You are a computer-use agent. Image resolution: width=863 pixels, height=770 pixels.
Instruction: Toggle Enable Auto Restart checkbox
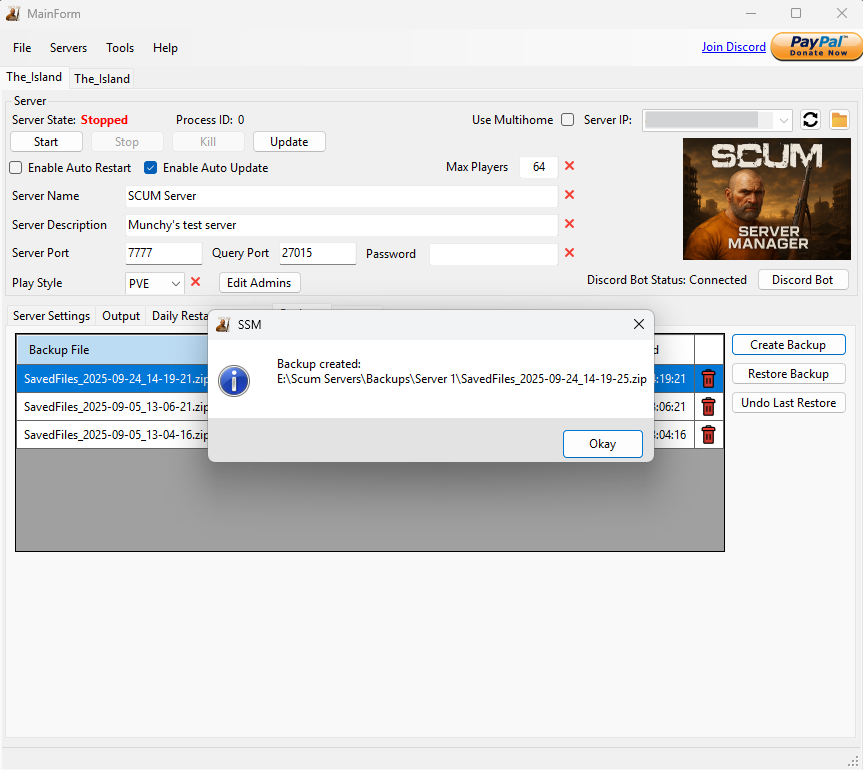[x=15, y=168]
